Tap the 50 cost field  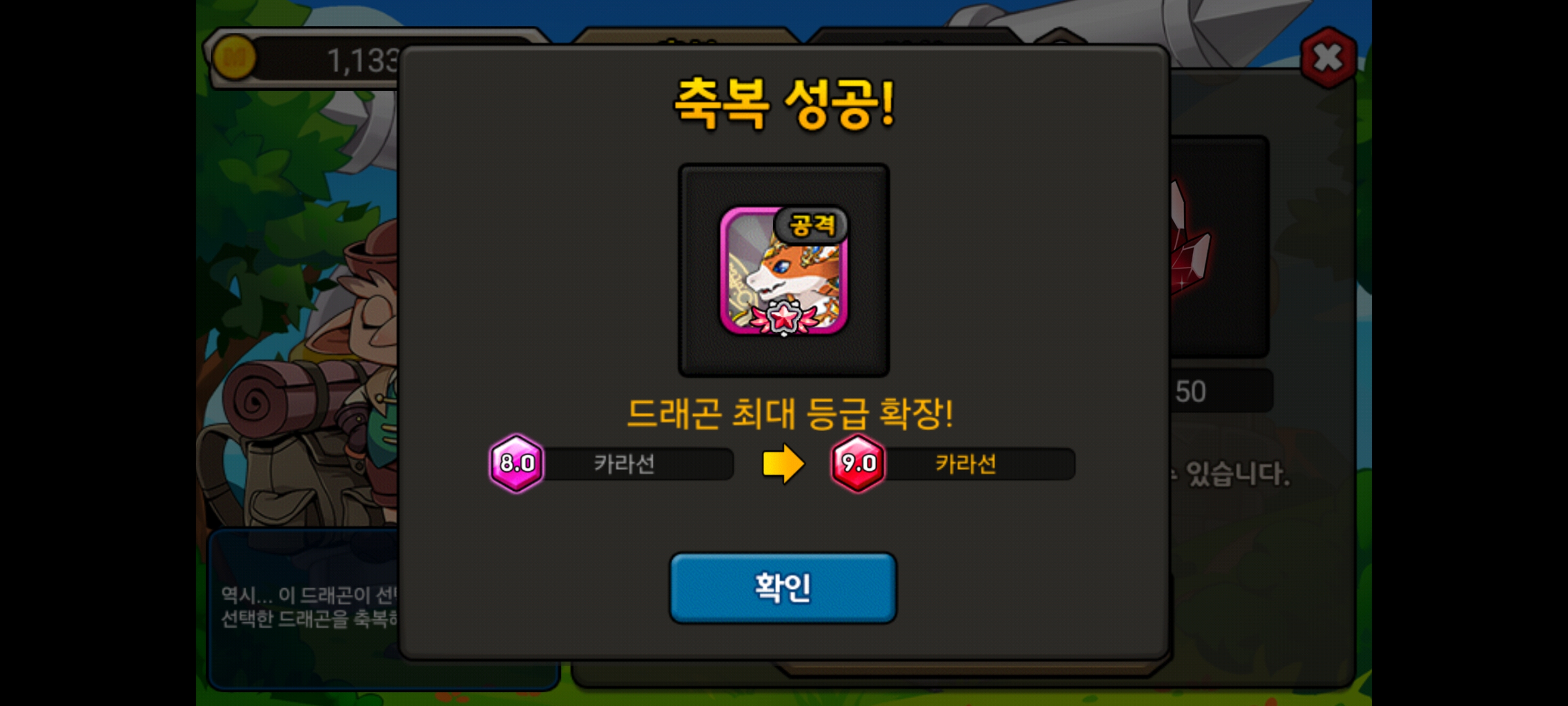[1221, 390]
